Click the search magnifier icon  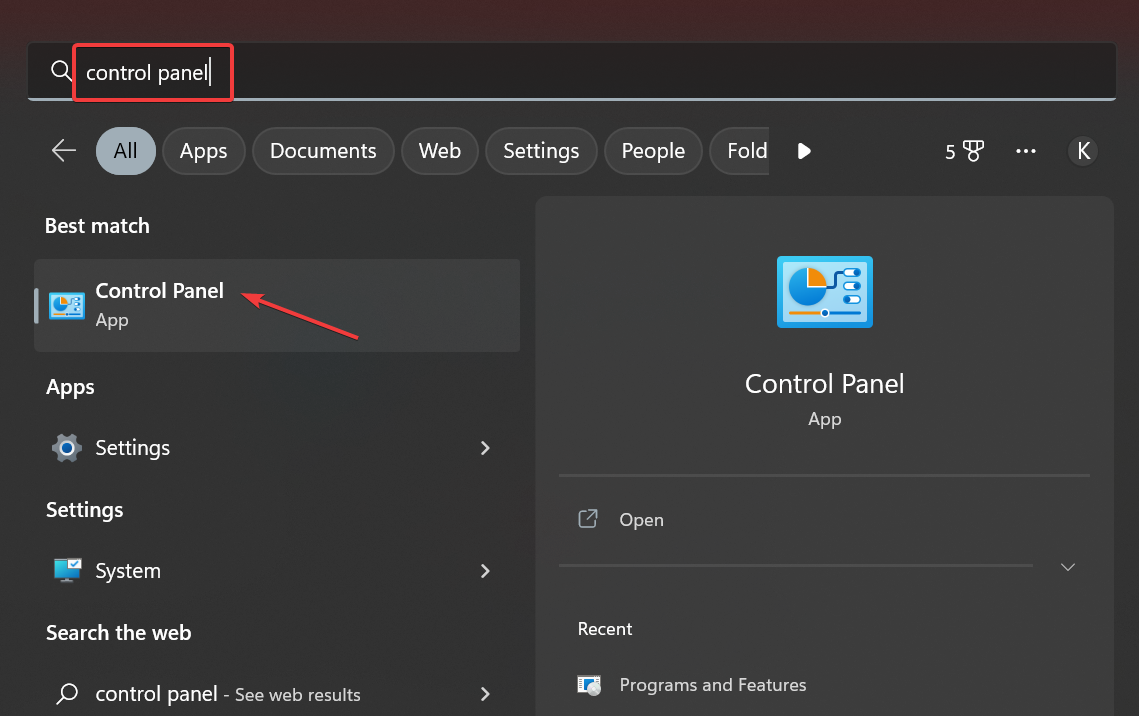click(x=61, y=71)
